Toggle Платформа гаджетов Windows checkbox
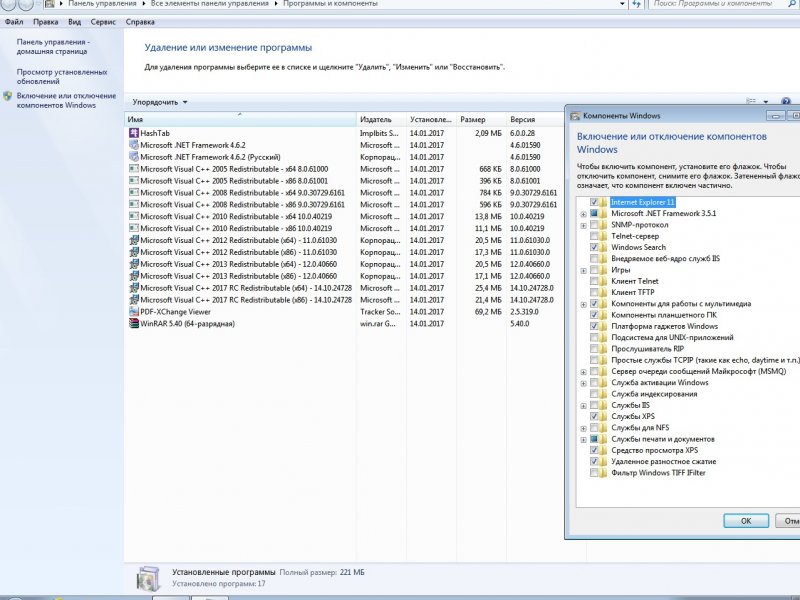Image resolution: width=800 pixels, height=600 pixels. point(594,326)
